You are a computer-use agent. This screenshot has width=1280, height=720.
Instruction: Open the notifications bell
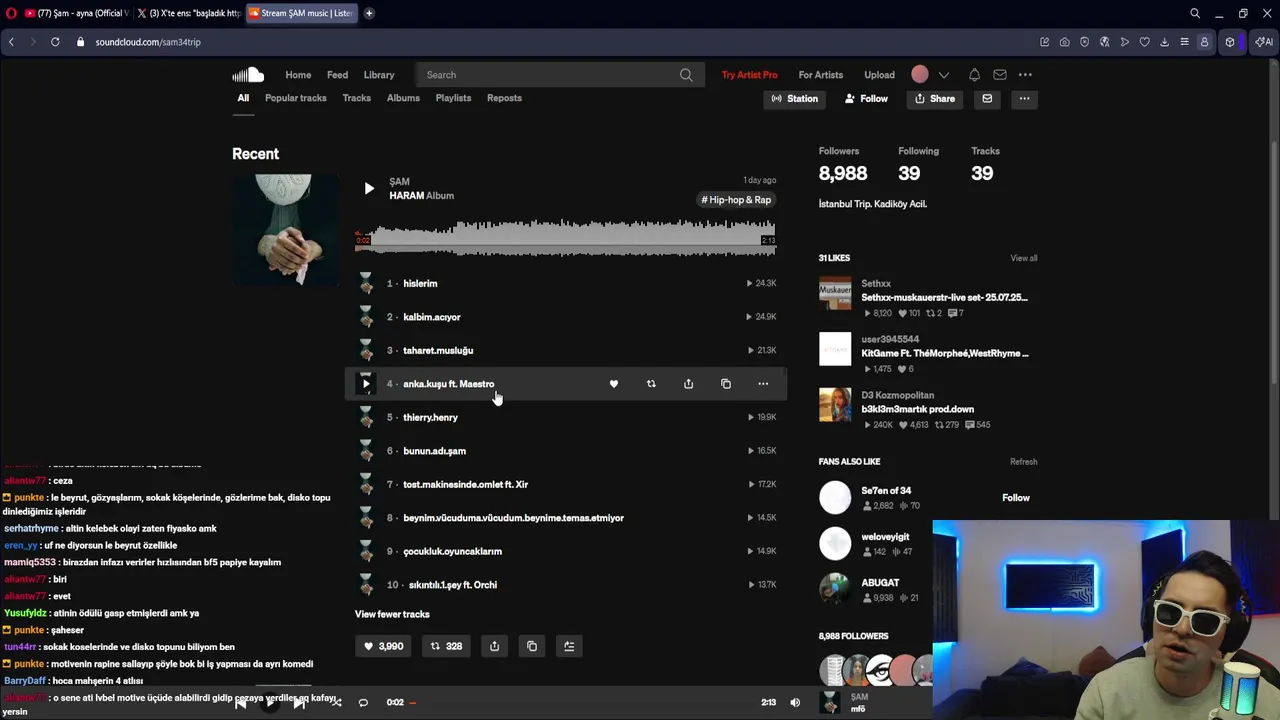point(974,75)
